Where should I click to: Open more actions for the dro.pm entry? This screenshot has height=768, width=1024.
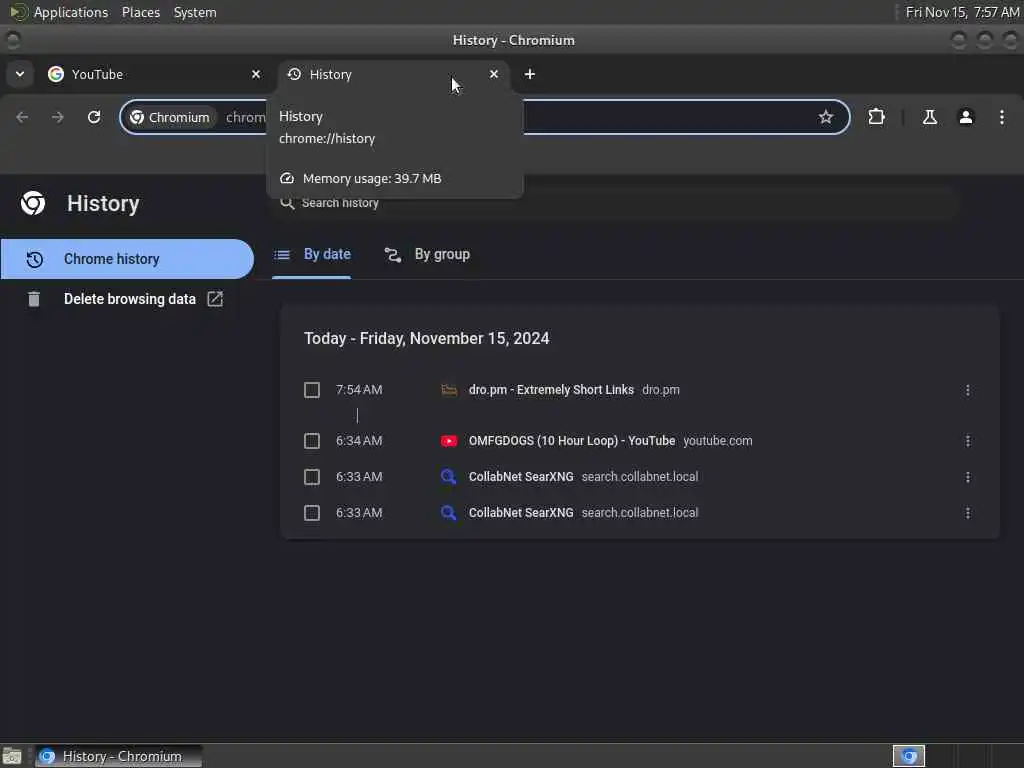[967, 390]
